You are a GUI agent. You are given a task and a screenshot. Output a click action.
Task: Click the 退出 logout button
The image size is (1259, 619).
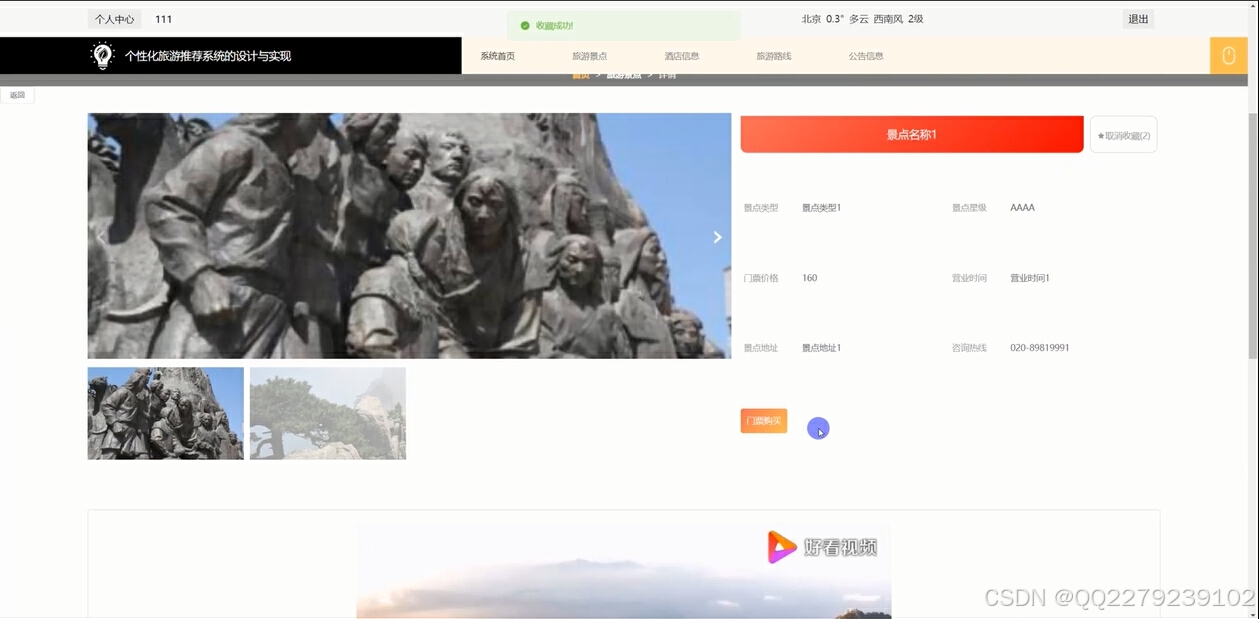(x=1138, y=19)
